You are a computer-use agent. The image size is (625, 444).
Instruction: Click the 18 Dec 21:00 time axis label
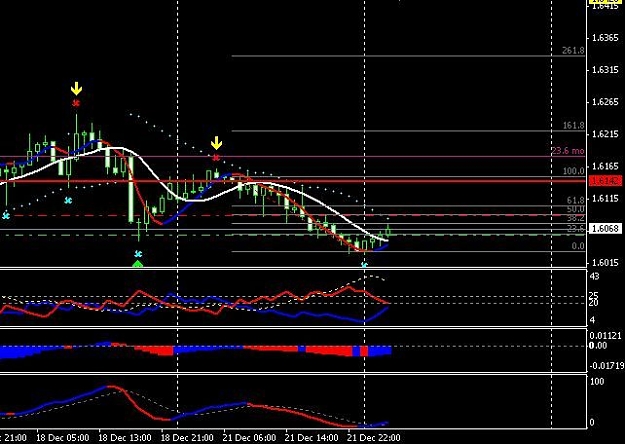[x=187, y=438]
